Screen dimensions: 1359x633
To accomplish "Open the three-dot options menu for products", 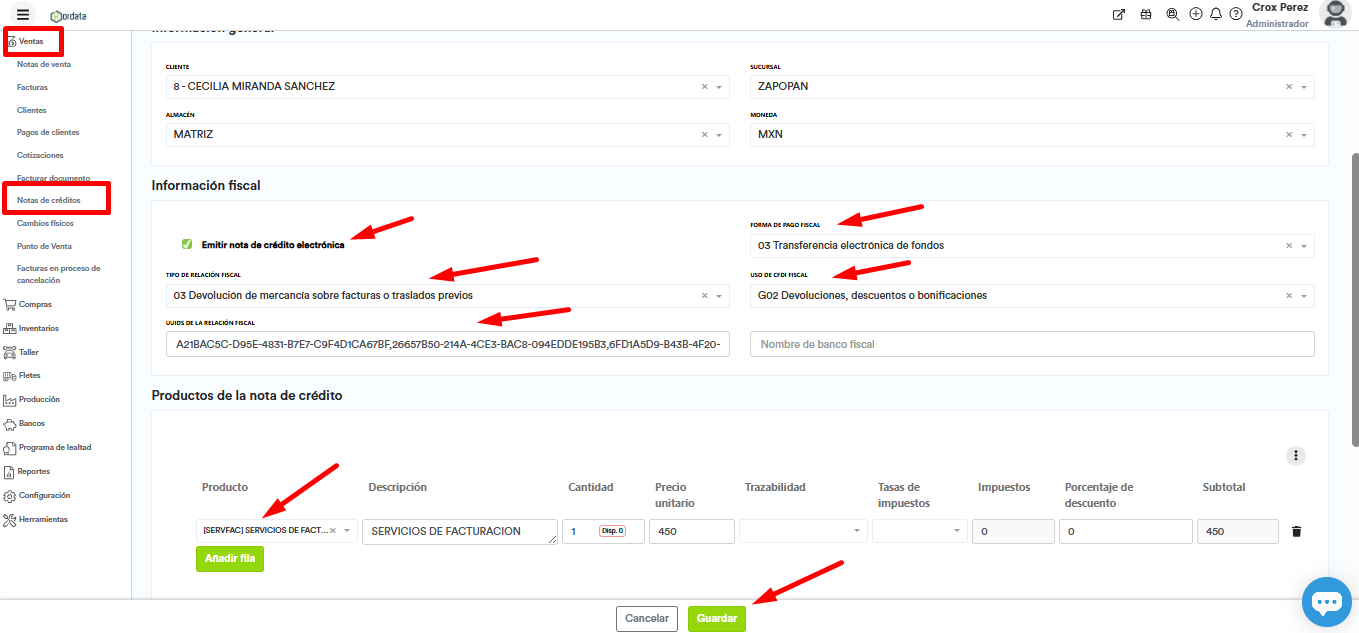I will (x=1296, y=456).
